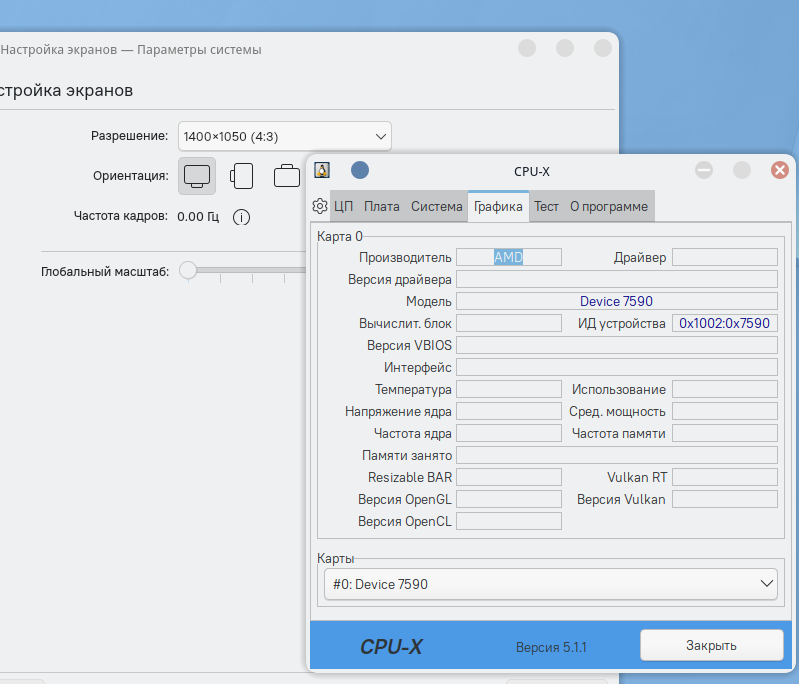Select the third orientation icon beside portrait
The width and height of the screenshot is (799, 684).
tap(287, 176)
